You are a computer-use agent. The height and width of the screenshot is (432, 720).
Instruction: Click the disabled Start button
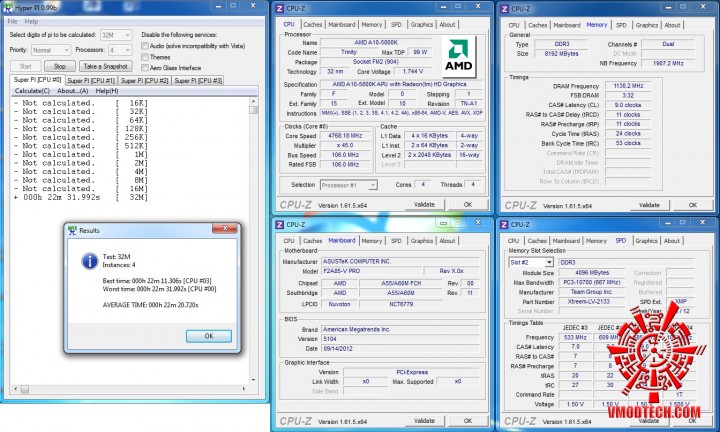pyautogui.click(x=25, y=66)
